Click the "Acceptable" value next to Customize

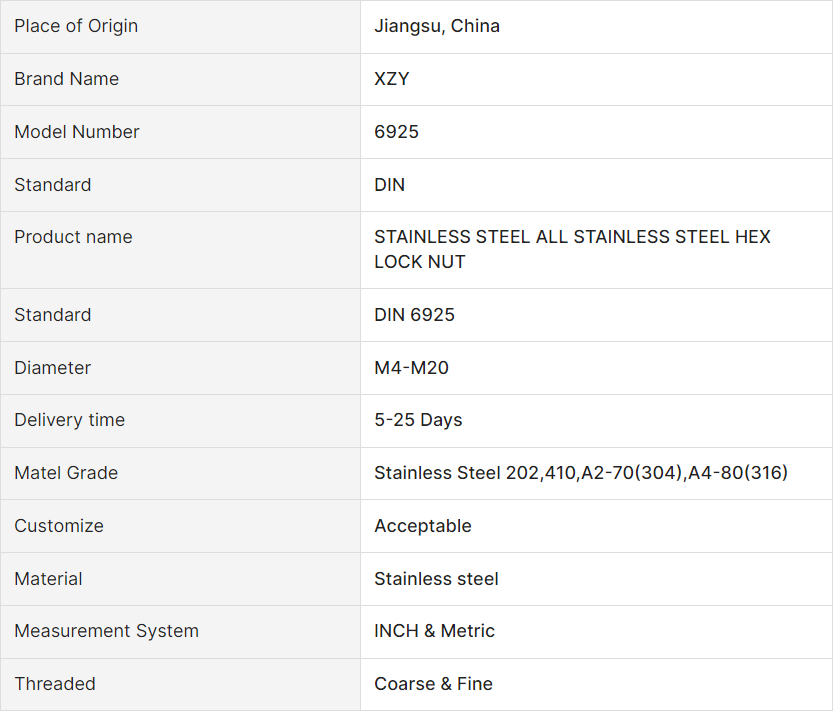pyautogui.click(x=423, y=526)
